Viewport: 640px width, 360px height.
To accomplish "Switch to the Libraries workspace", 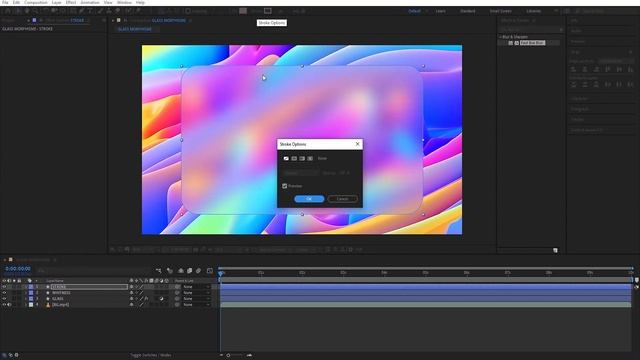I will click(533, 11).
